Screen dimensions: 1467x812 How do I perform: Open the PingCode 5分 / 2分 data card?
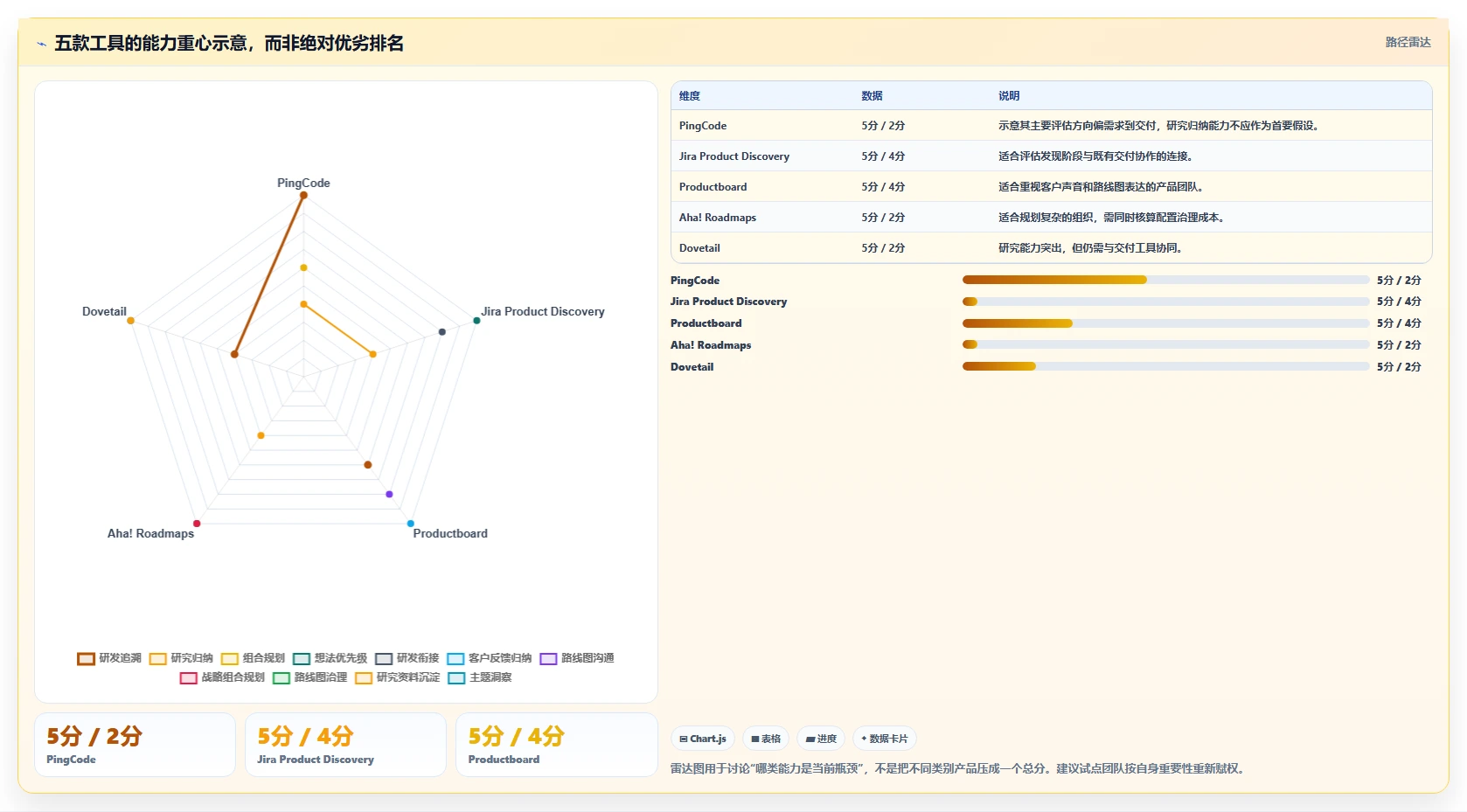pos(135,745)
